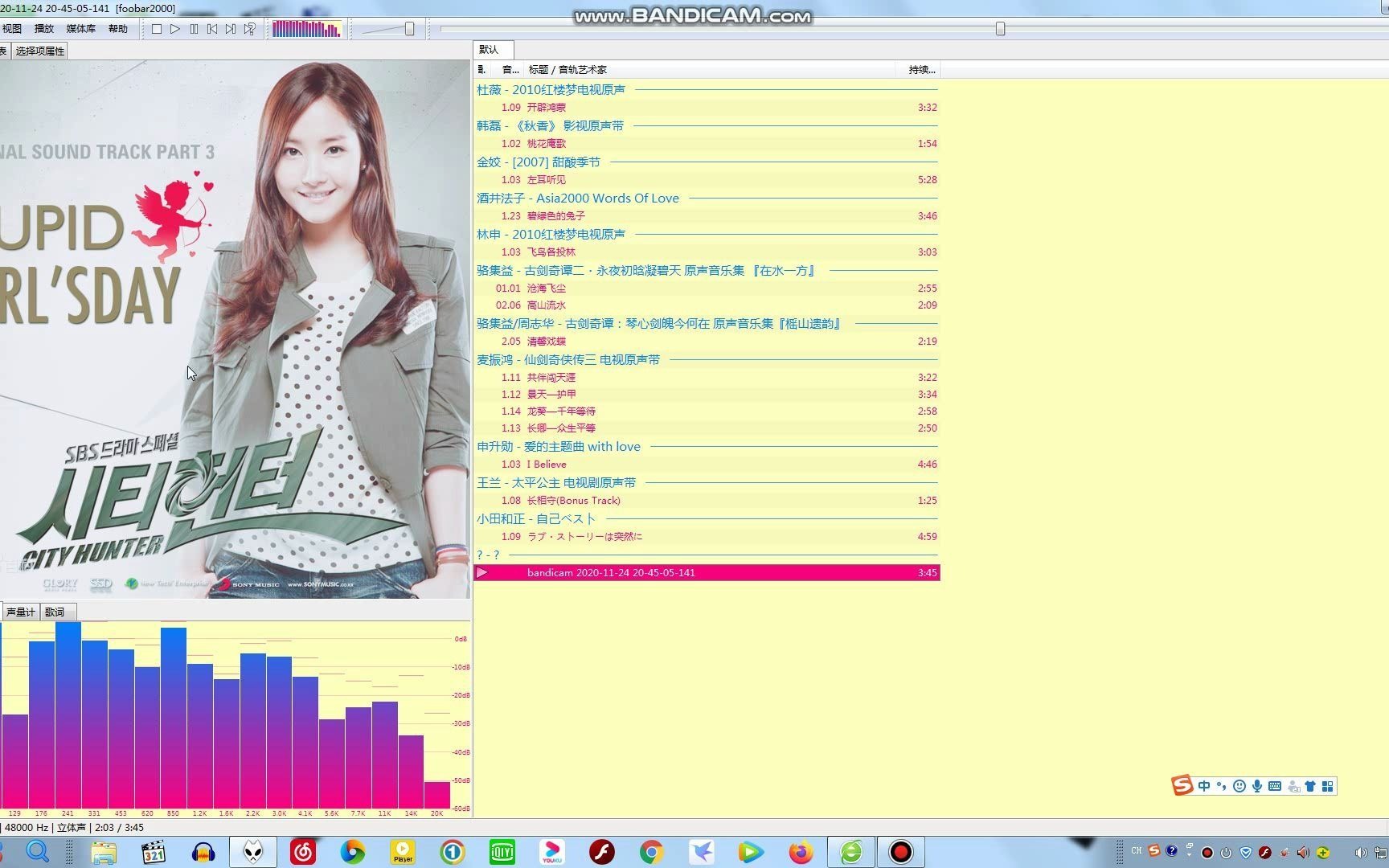Skip to the previous track

tap(212, 29)
